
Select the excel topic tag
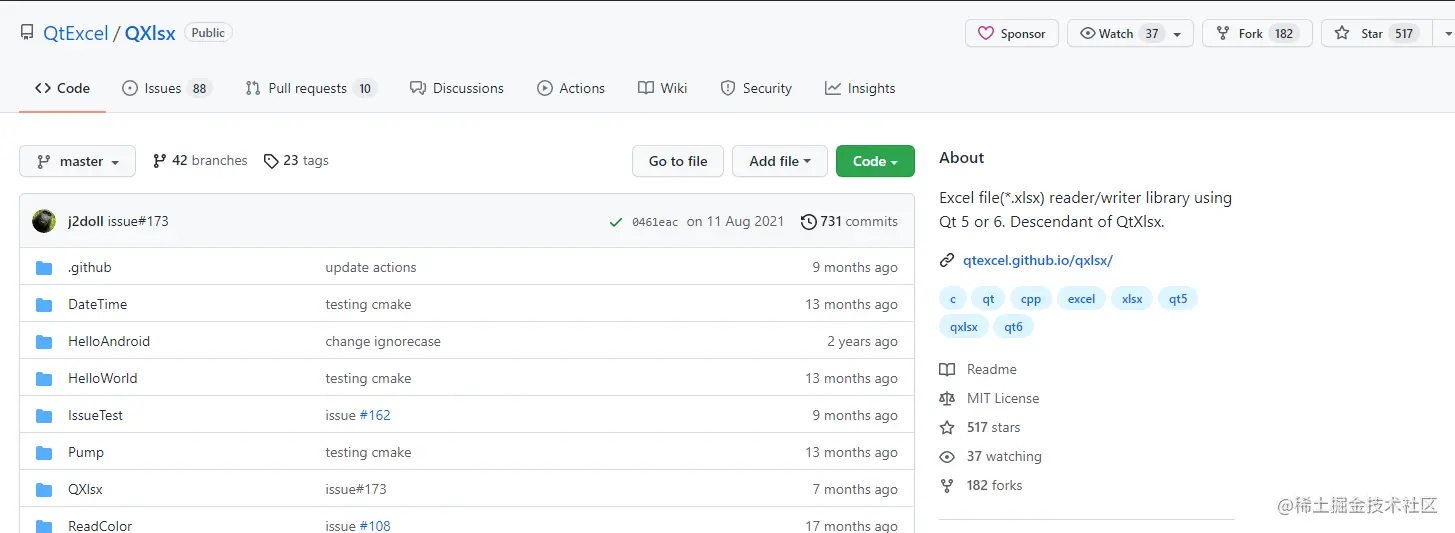tap(1081, 299)
